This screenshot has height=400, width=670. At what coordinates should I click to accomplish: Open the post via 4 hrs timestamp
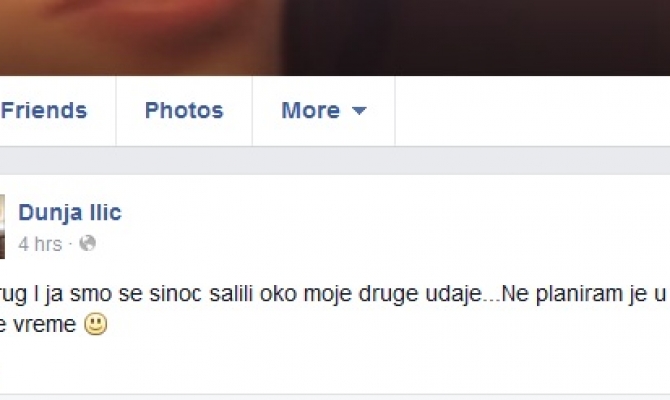point(40,244)
